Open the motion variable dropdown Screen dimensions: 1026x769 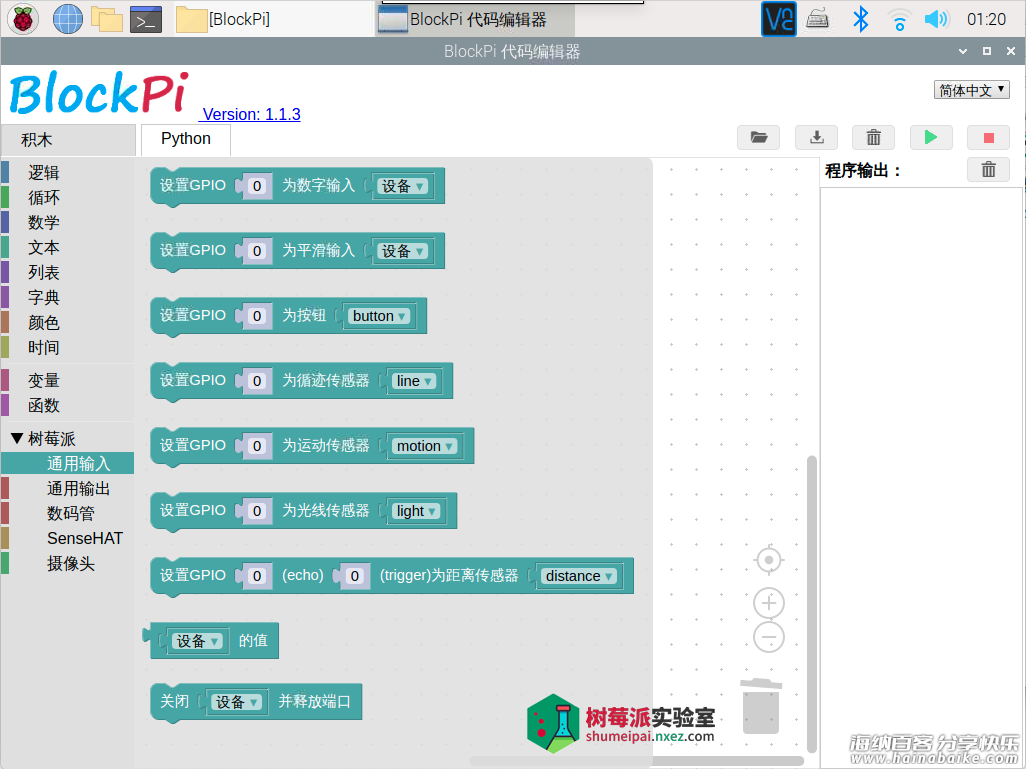coord(424,446)
